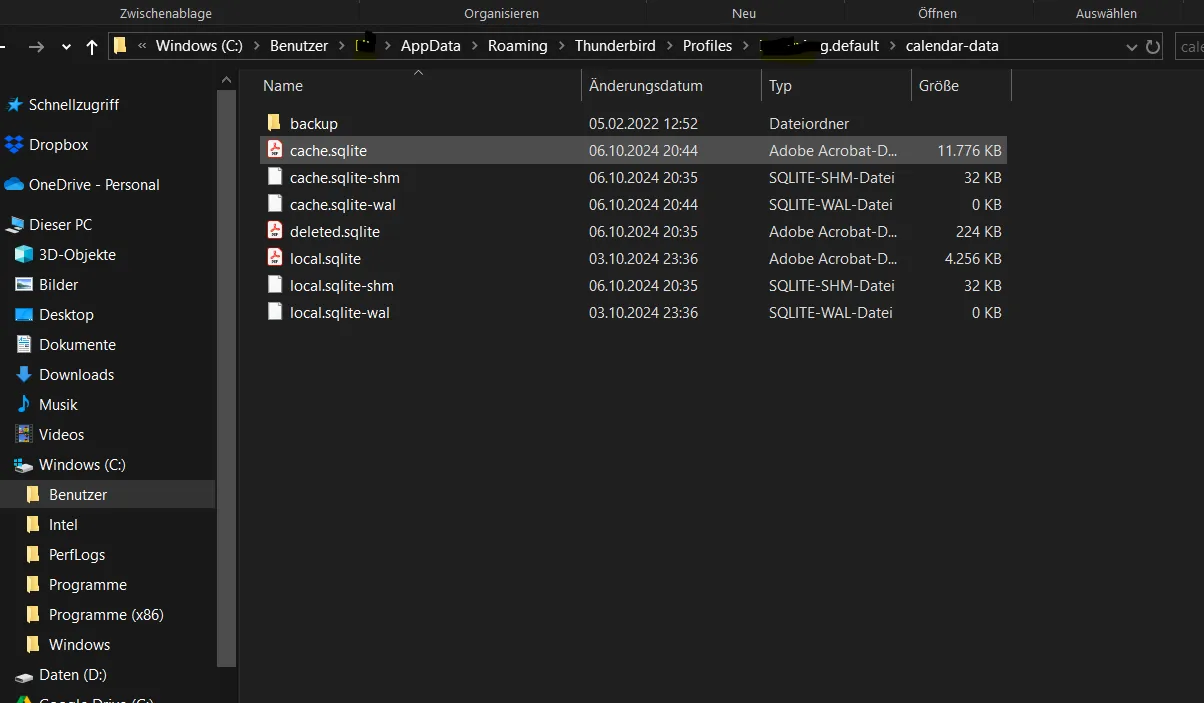Click the up-one-level arrow
Screen dimensions: 1204x703
click(x=92, y=47)
